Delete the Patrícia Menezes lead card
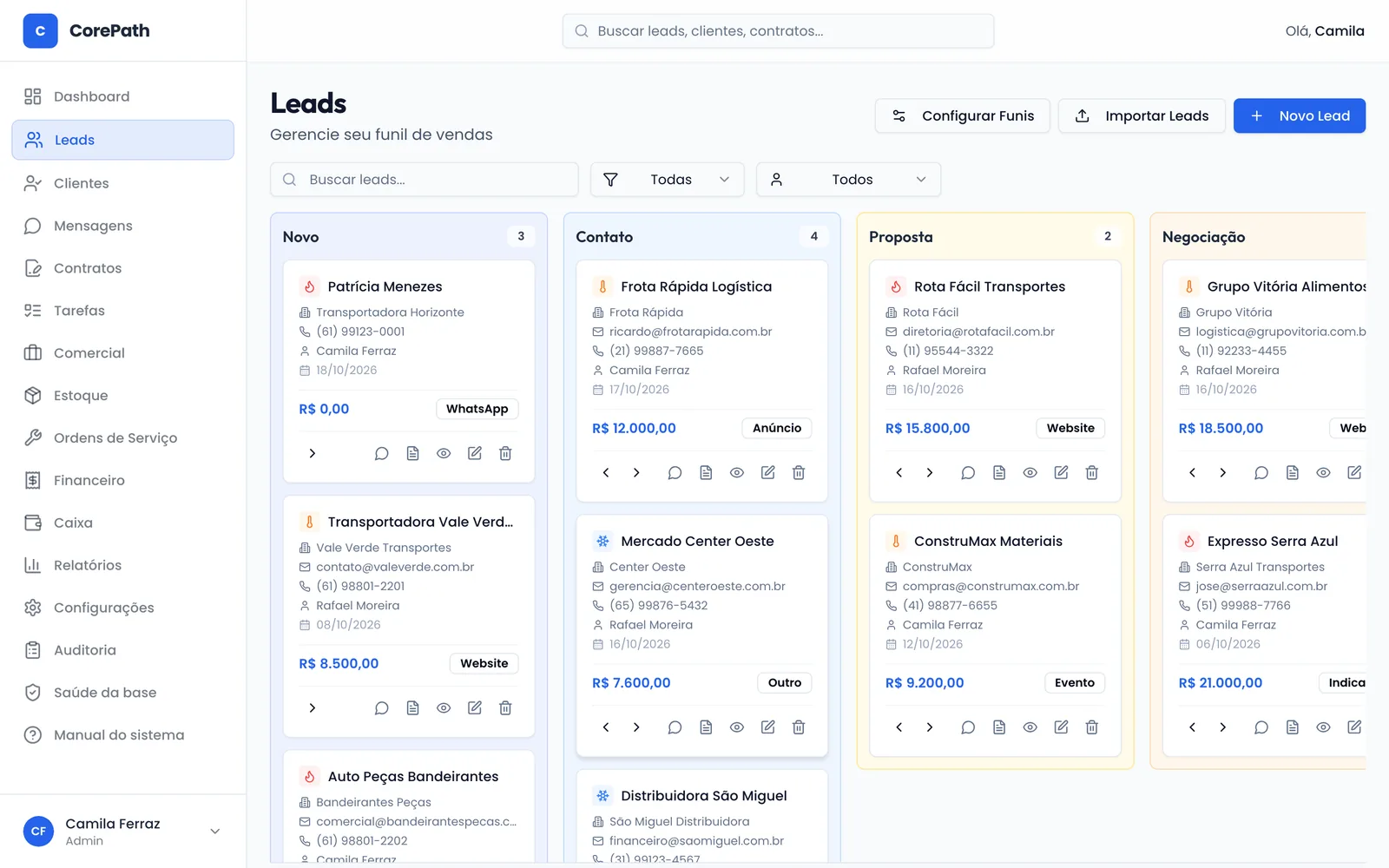The image size is (1389, 868). (x=505, y=453)
